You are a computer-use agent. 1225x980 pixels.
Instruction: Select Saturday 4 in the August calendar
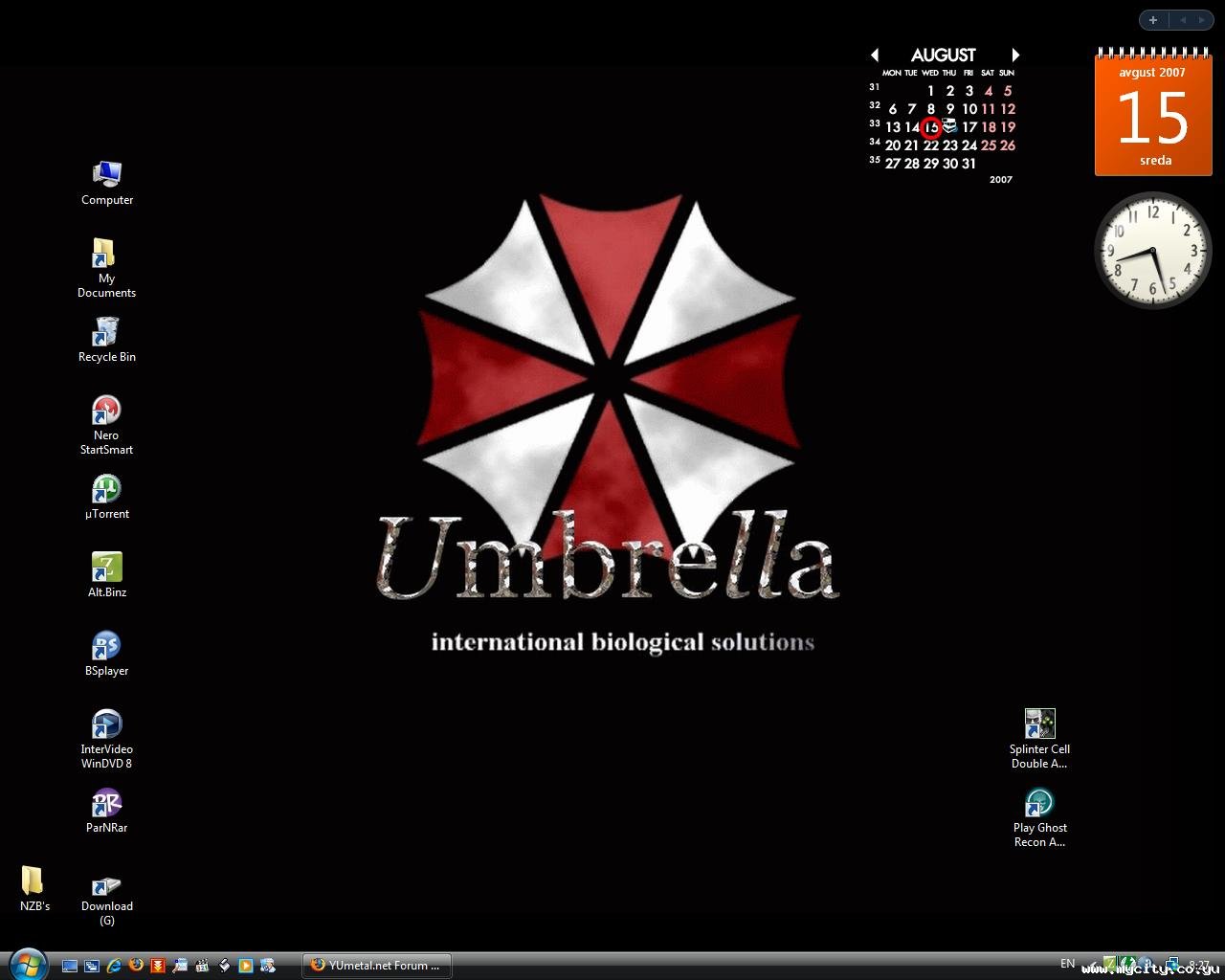pos(989,91)
